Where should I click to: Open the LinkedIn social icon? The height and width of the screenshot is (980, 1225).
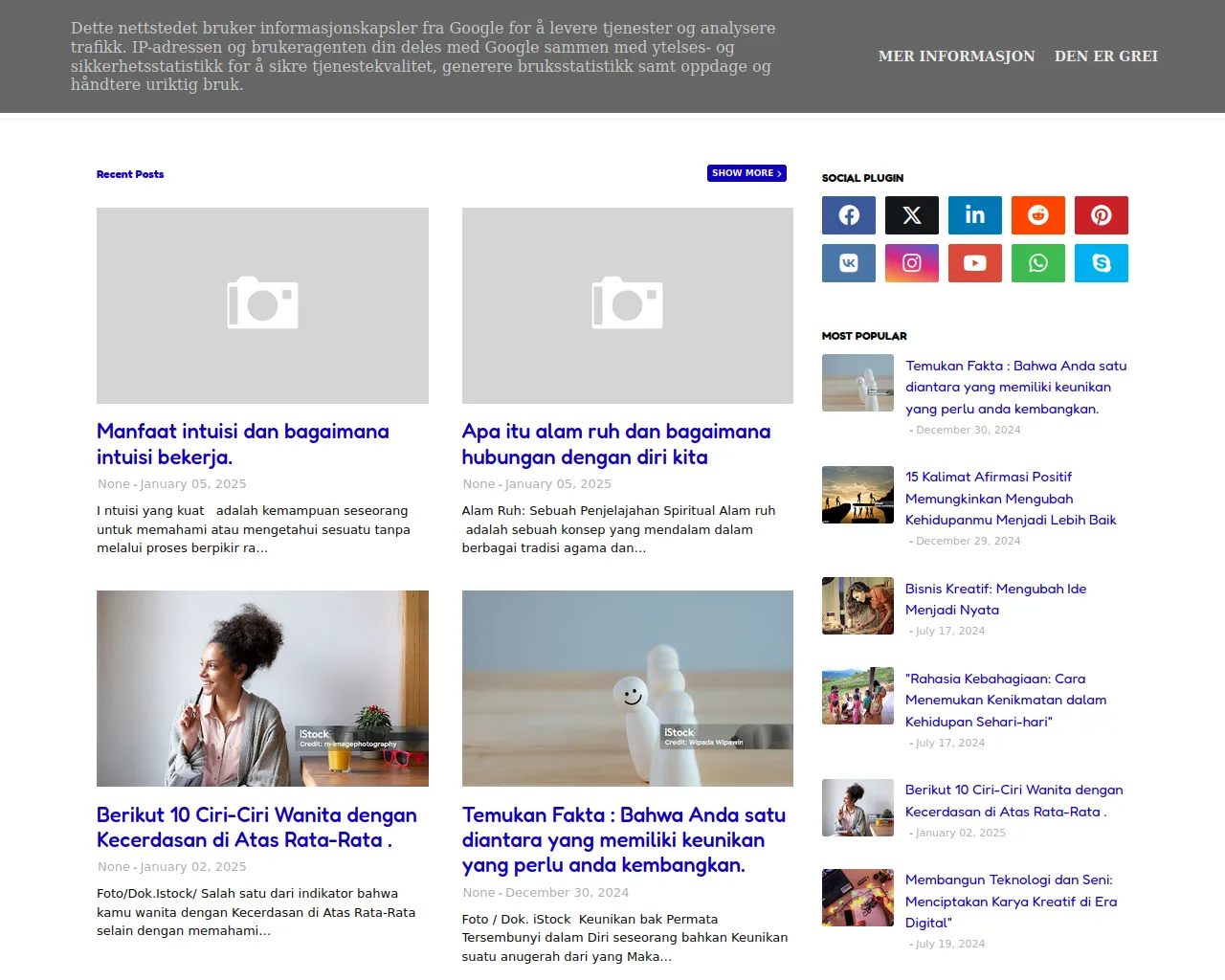pos(974,215)
